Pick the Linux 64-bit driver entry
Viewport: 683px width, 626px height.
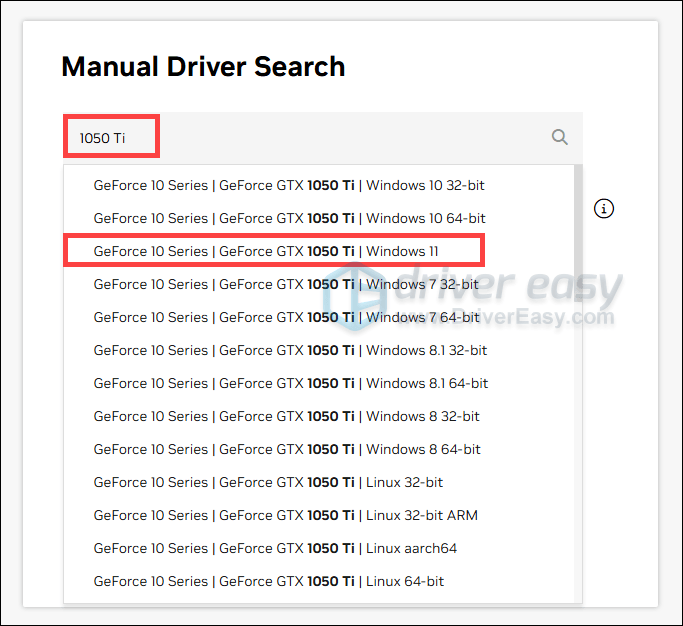click(x=268, y=581)
